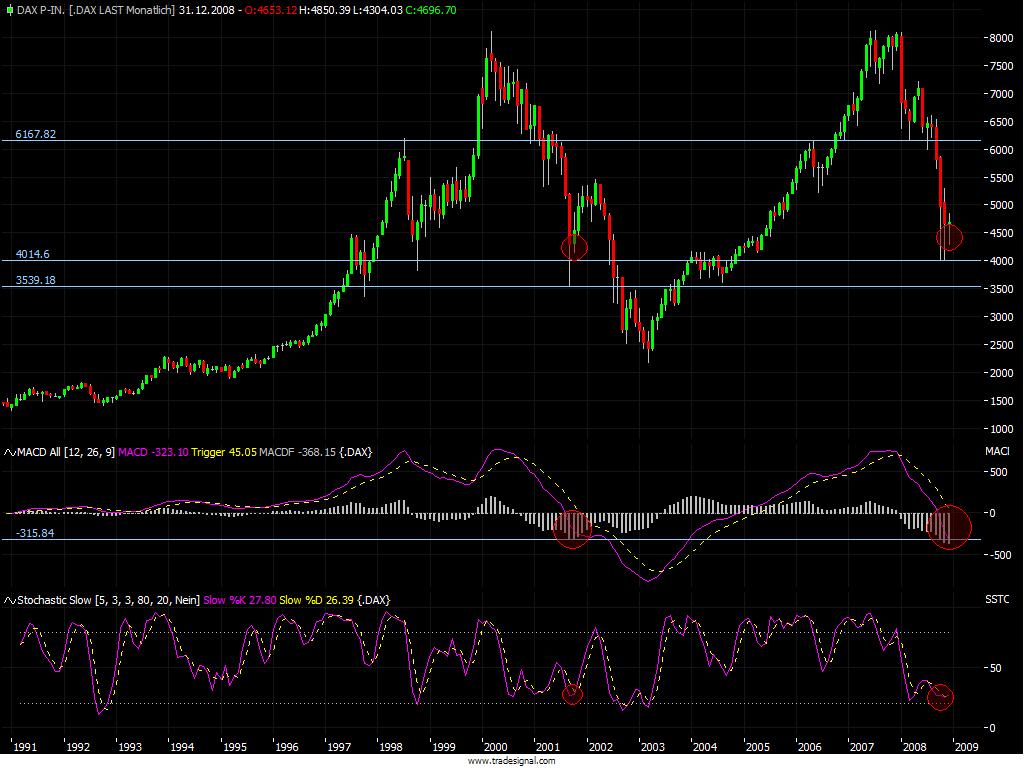The image size is (1024, 768).
Task: Click the green candlestick icon before DAX P-IN.
Action: (8, 10)
